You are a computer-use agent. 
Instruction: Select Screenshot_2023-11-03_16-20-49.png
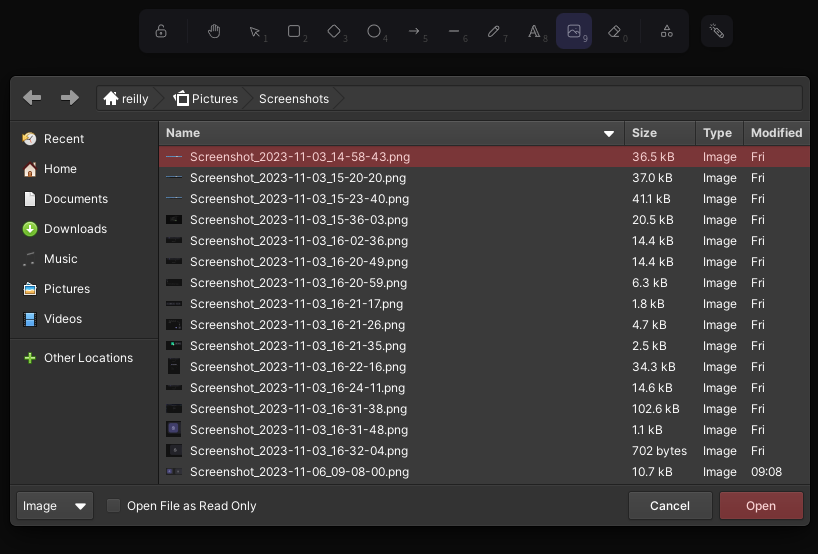(484, 262)
